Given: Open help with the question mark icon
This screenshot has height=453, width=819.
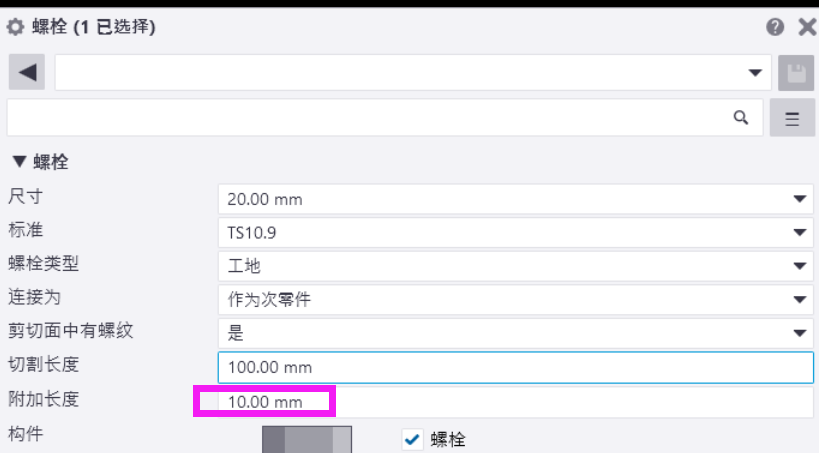Looking at the screenshot, I should tap(775, 27).
